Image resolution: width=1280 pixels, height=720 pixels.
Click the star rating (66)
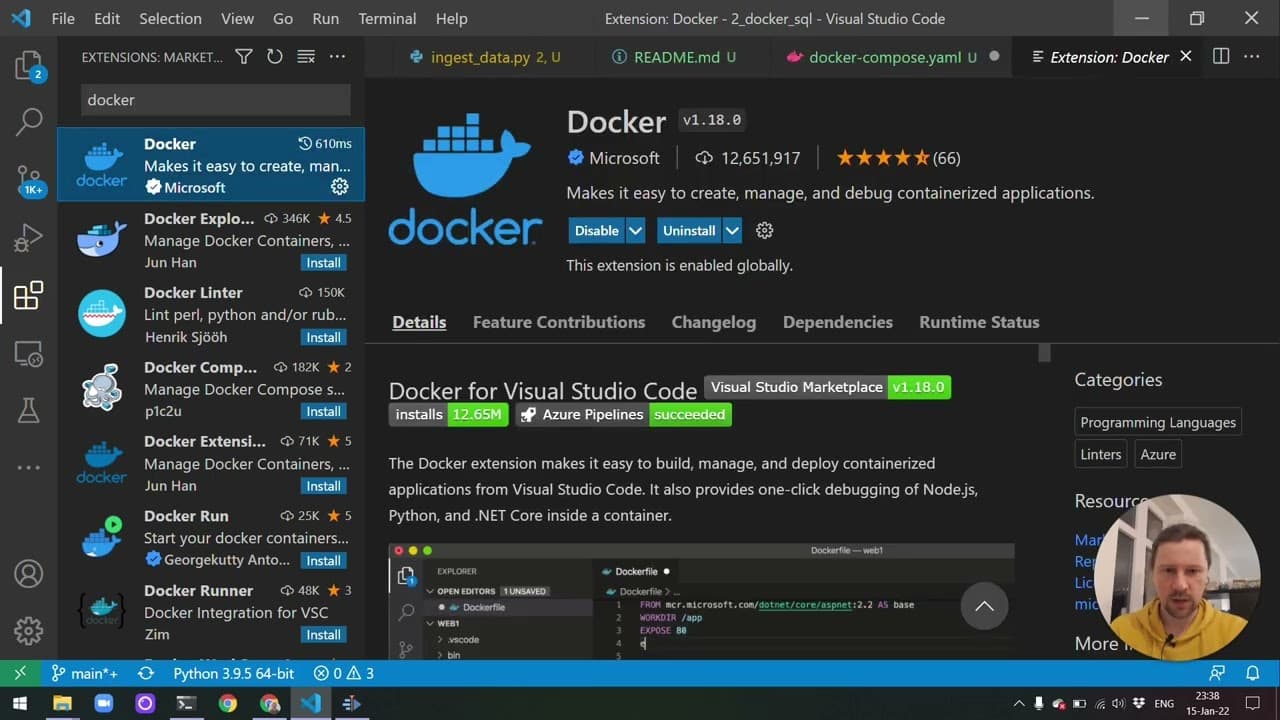898,158
